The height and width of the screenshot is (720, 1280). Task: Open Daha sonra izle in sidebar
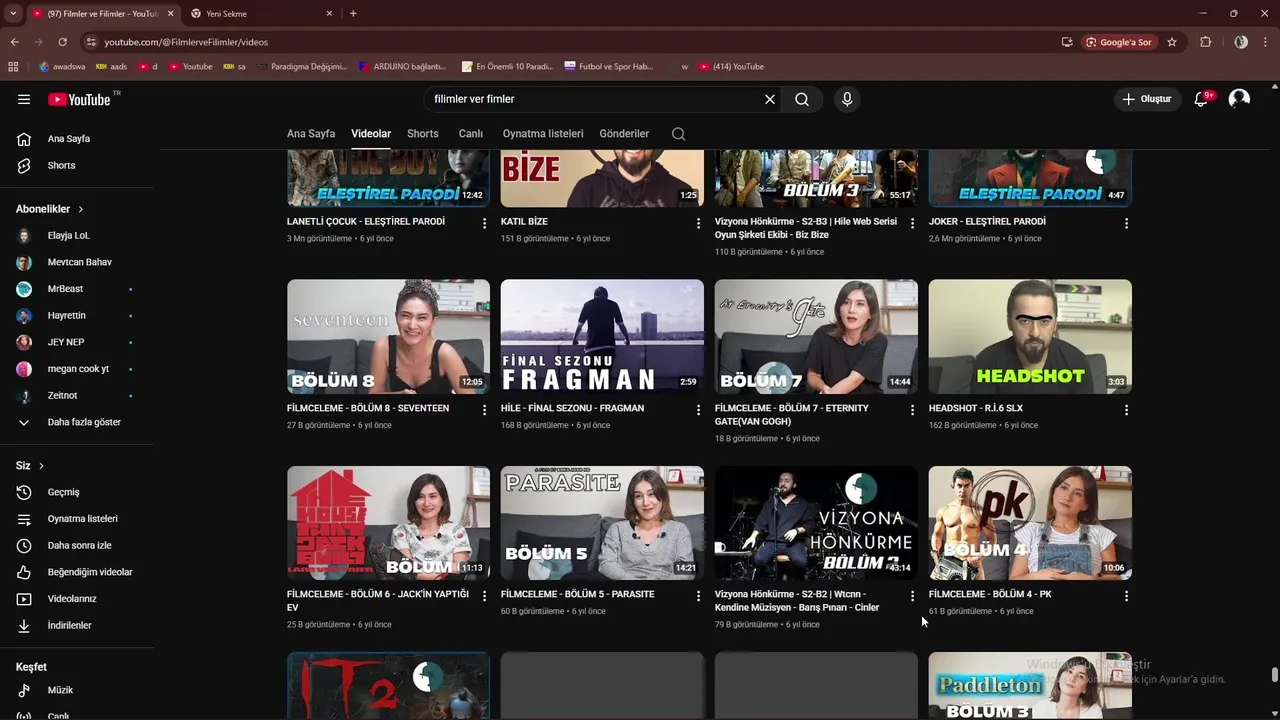coord(80,545)
